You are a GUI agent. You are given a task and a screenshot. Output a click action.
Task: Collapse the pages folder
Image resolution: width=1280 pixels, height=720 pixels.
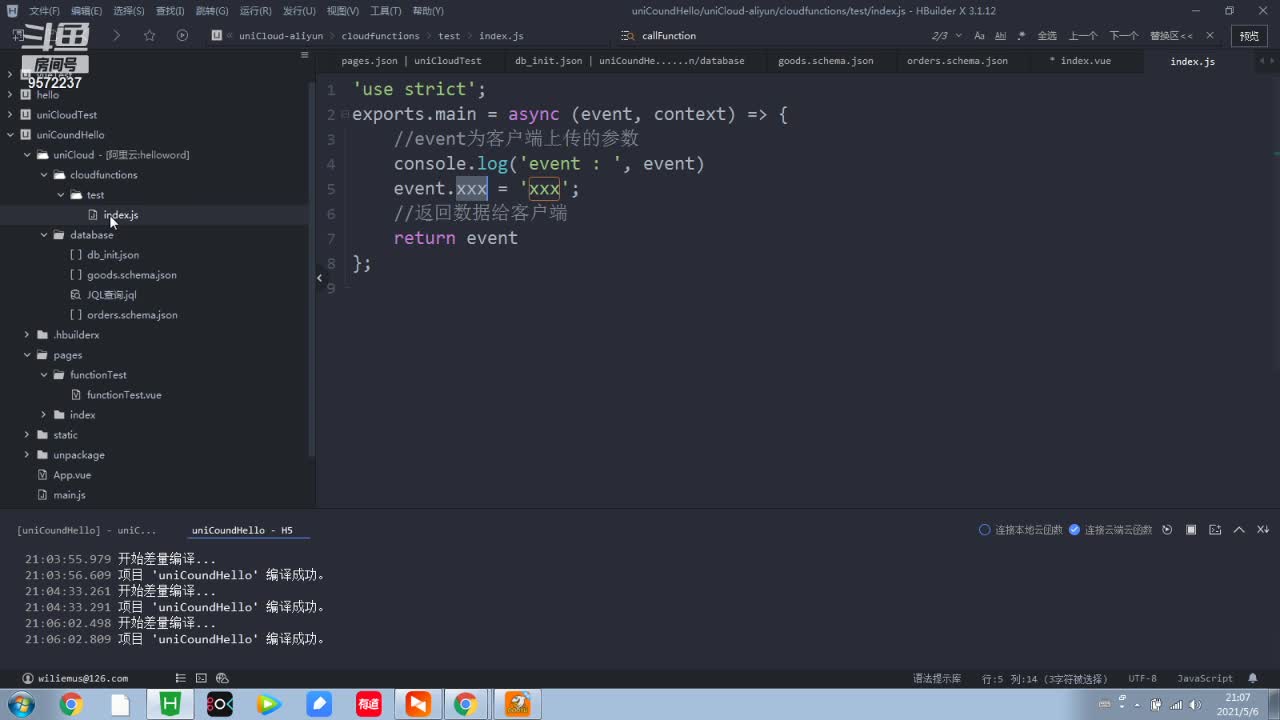tap(27, 355)
